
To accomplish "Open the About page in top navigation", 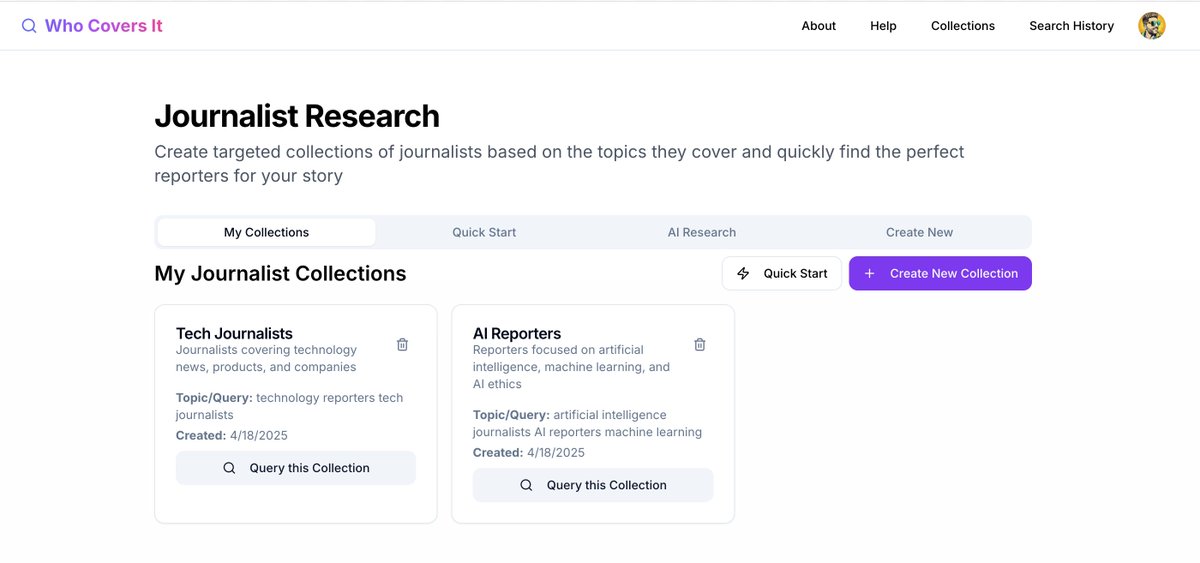I will click(x=818, y=26).
